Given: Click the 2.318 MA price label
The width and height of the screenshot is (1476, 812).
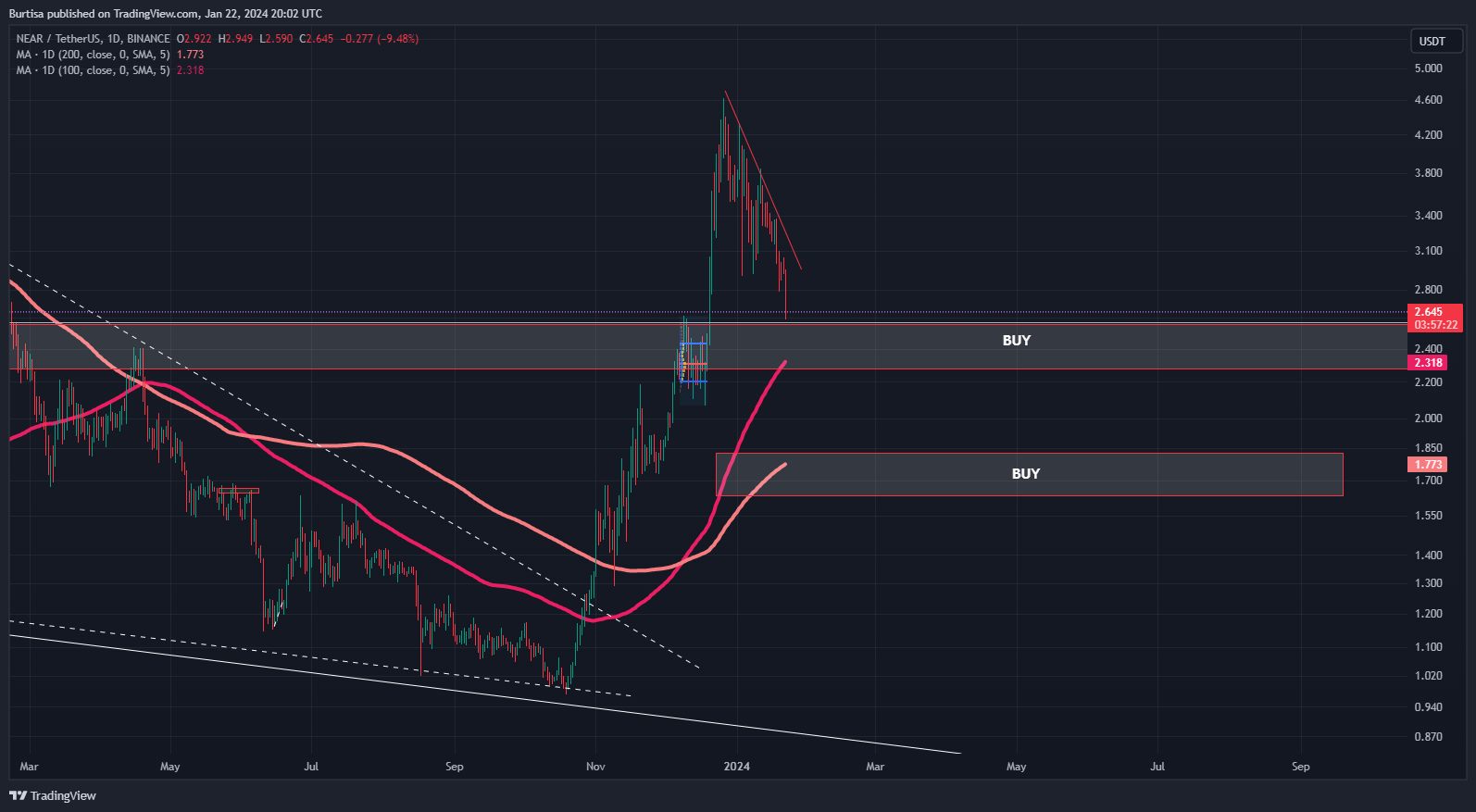Looking at the screenshot, I should (x=1427, y=363).
